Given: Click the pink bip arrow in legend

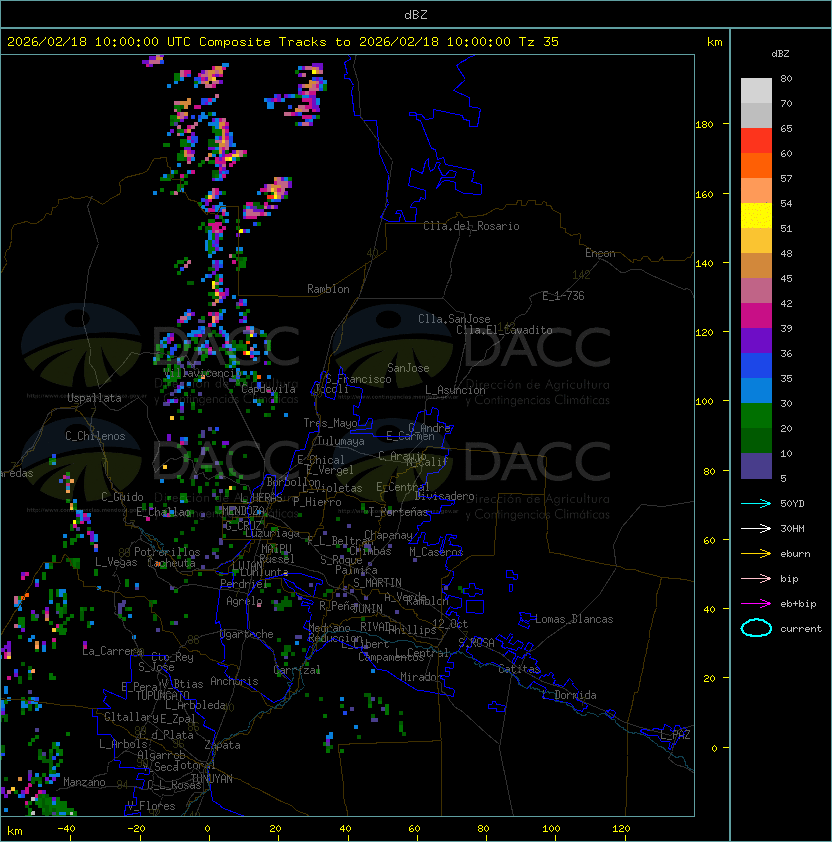Looking at the screenshot, I should (756, 578).
